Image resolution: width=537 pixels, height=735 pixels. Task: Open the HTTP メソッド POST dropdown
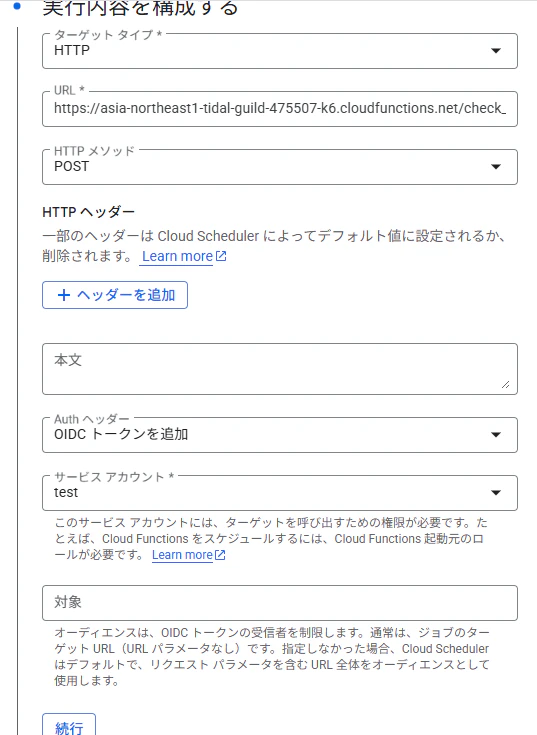[280, 167]
